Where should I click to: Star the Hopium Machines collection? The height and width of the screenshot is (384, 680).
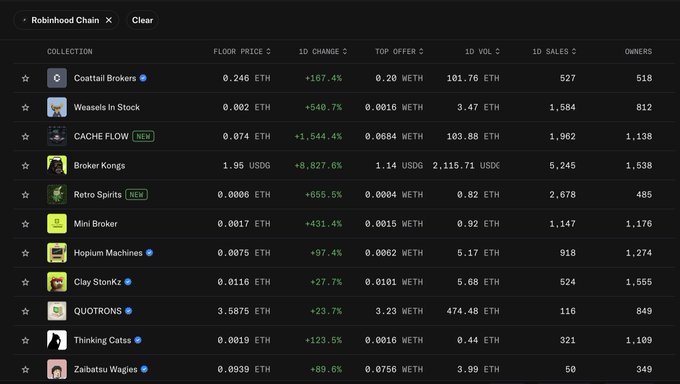[x=26, y=253]
